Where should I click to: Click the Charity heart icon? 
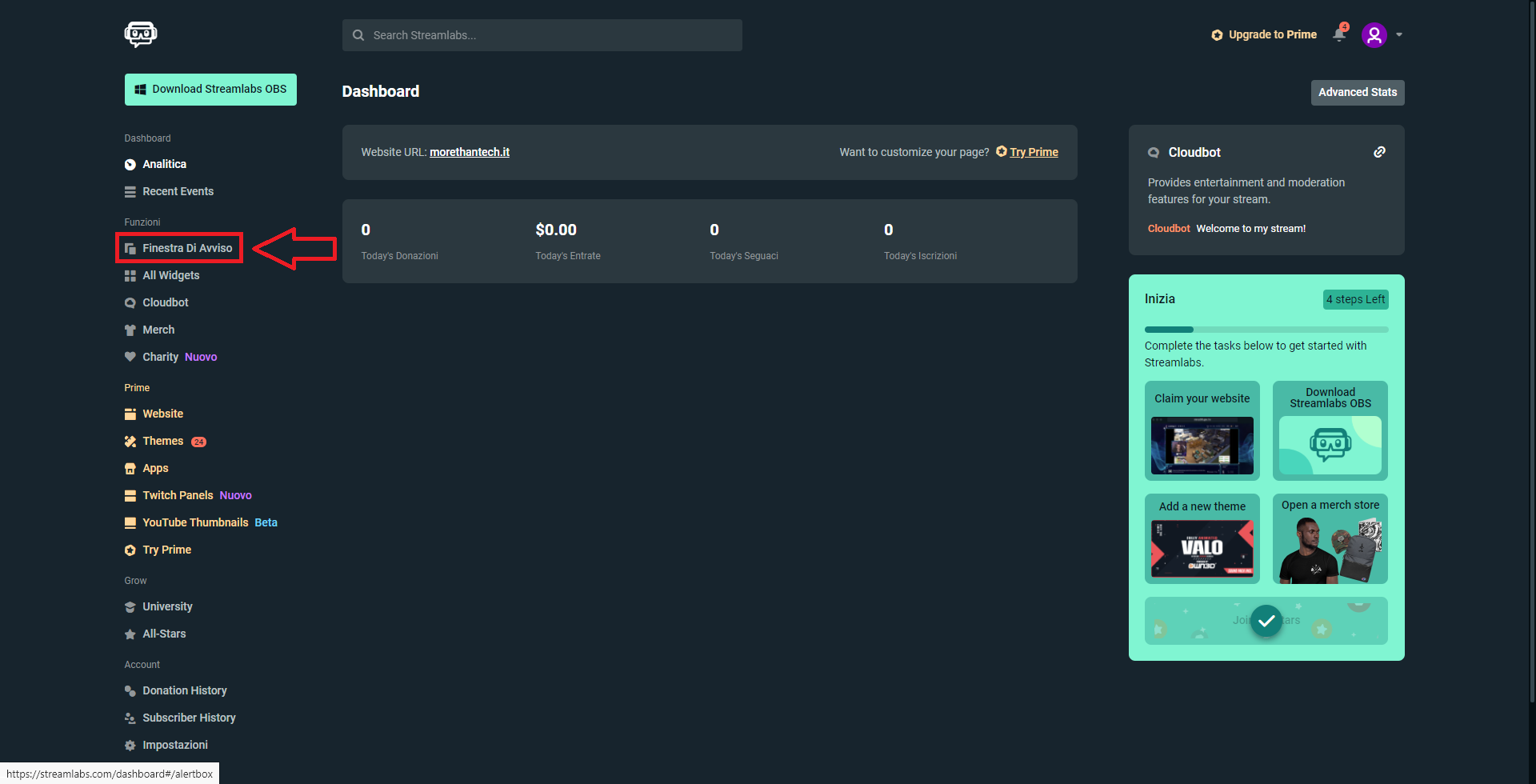tap(130, 357)
